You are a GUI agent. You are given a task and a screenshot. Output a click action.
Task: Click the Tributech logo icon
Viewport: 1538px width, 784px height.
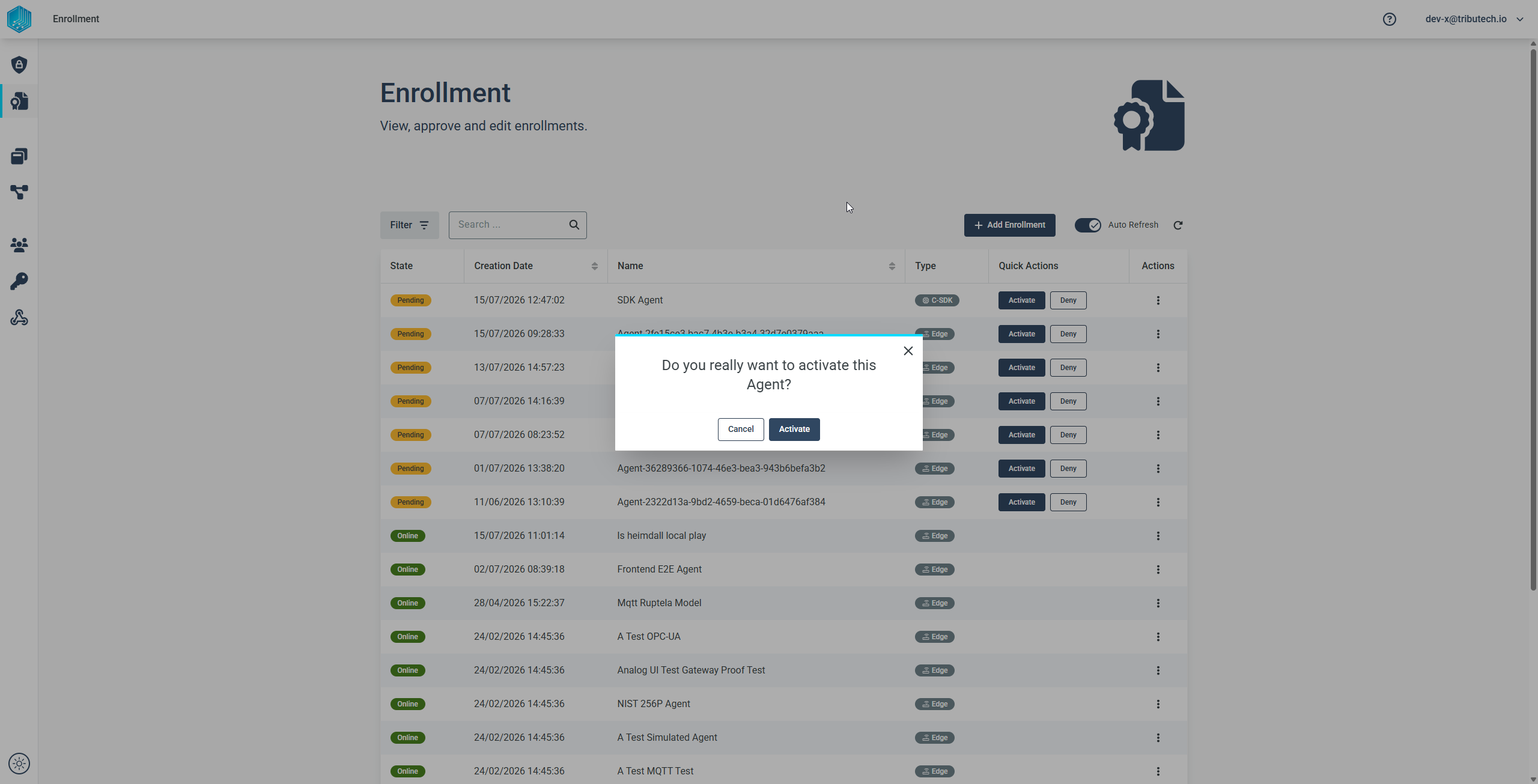click(19, 19)
